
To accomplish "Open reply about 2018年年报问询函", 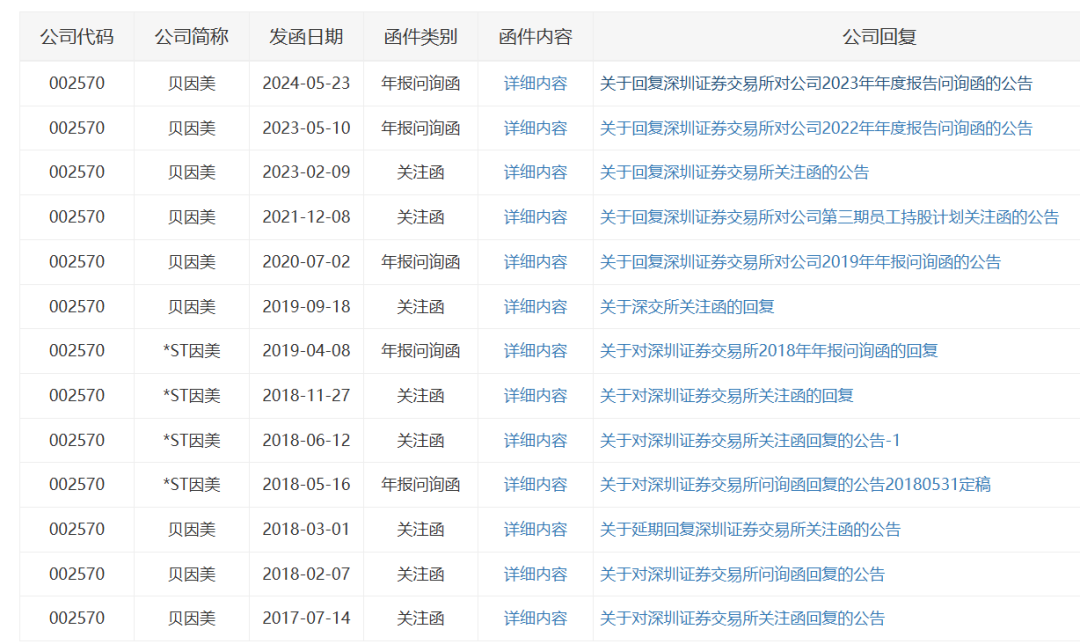I will coord(769,351).
